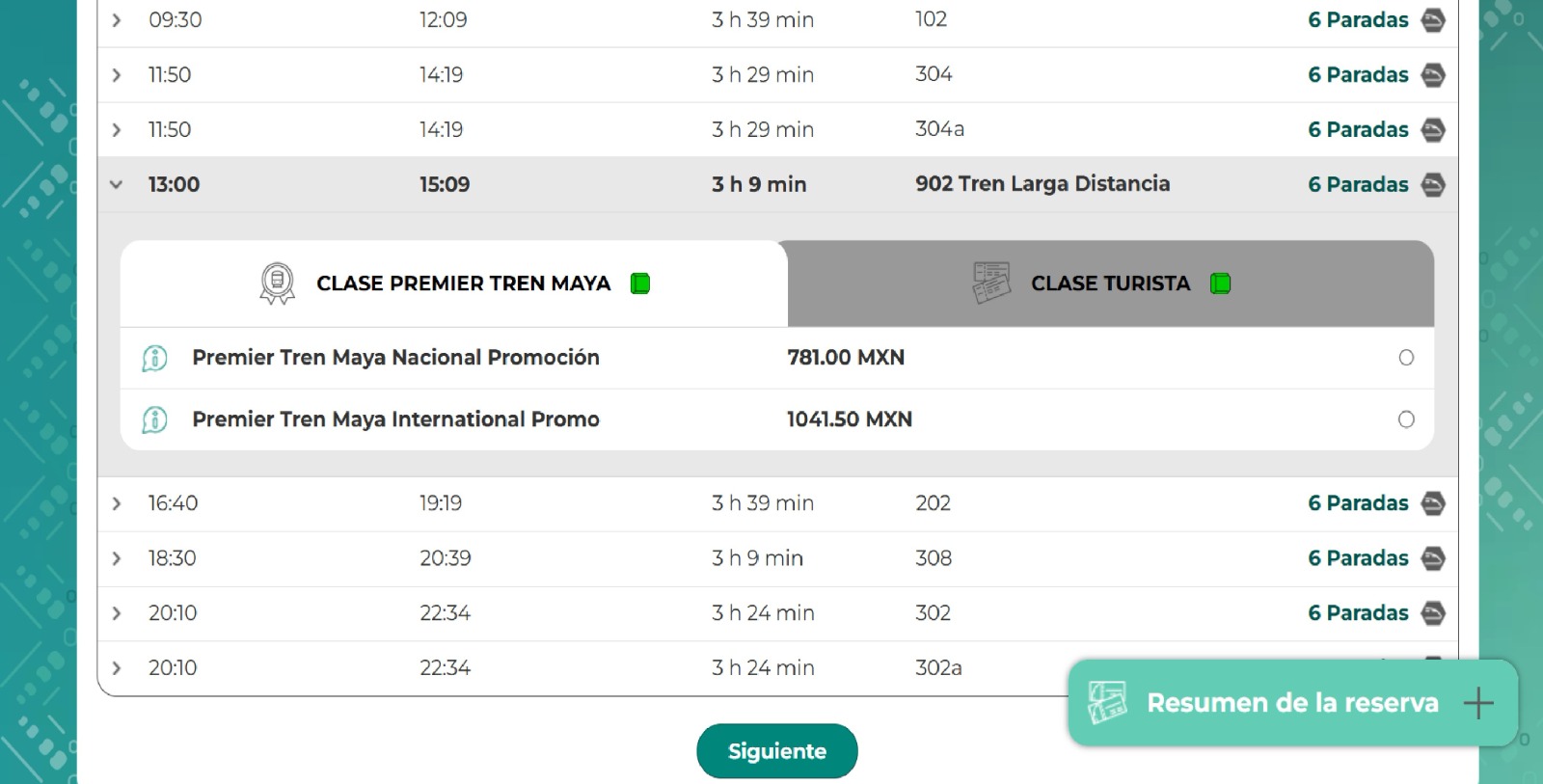Click the train icon for train 202

(x=1433, y=503)
